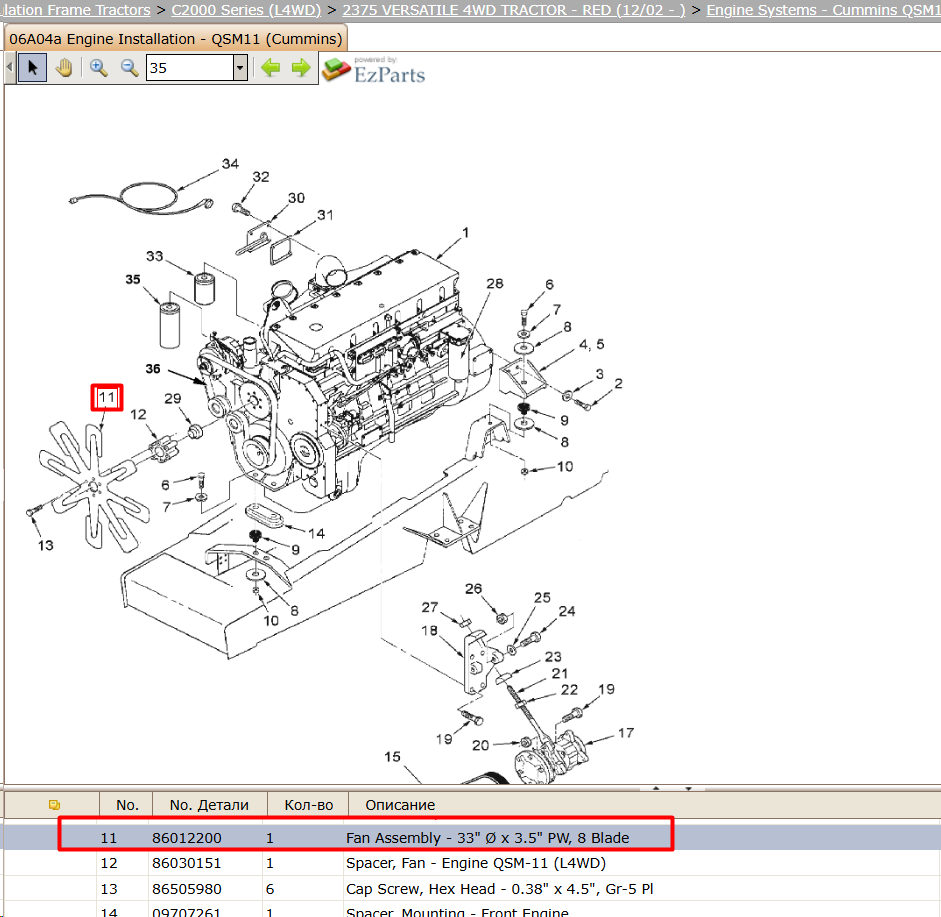Select row 11 Fan Assembly
Image resolution: width=941 pixels, height=917 pixels.
470,837
